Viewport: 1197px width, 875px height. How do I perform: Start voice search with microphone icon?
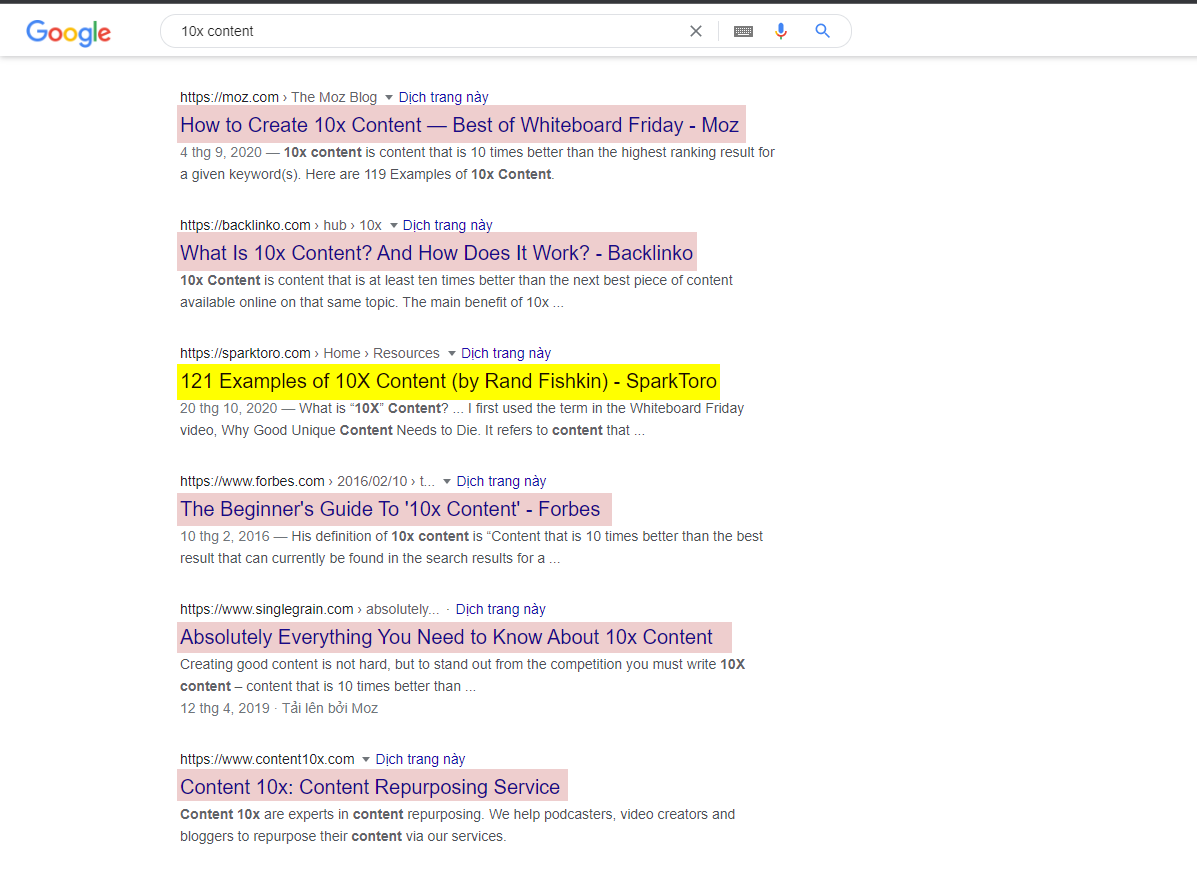(x=780, y=31)
